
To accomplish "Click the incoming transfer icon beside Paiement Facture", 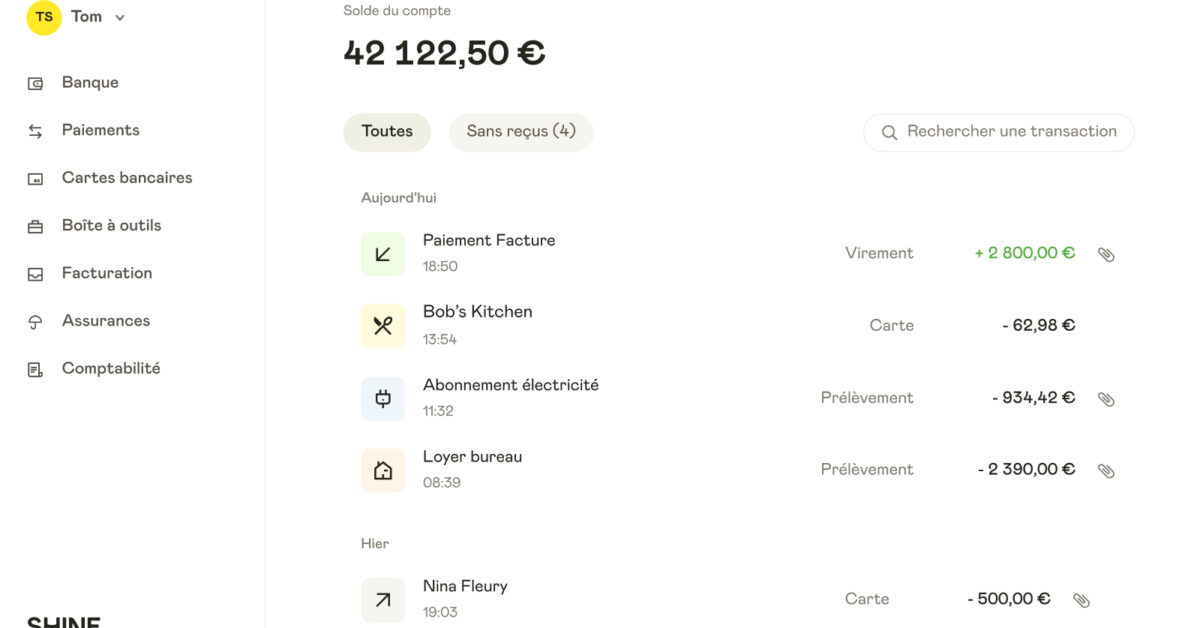I will point(383,253).
